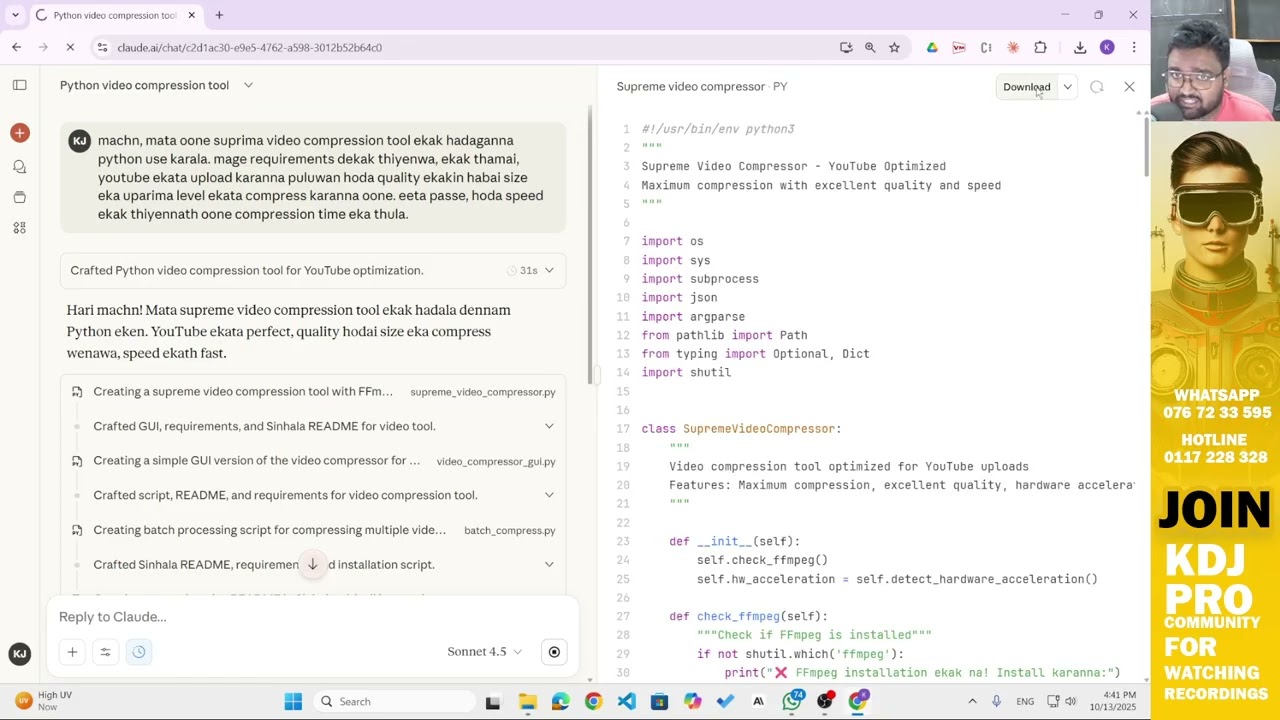Image resolution: width=1280 pixels, height=720 pixels.
Task: Toggle extended thinking clock icon
Action: point(139,652)
